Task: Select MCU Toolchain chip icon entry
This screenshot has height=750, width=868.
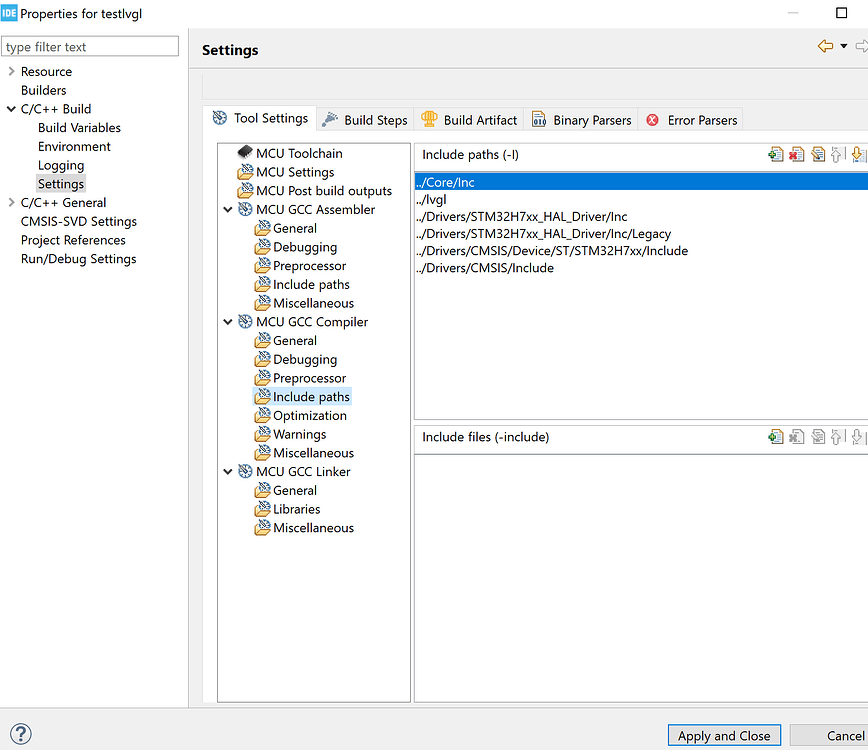Action: point(245,153)
